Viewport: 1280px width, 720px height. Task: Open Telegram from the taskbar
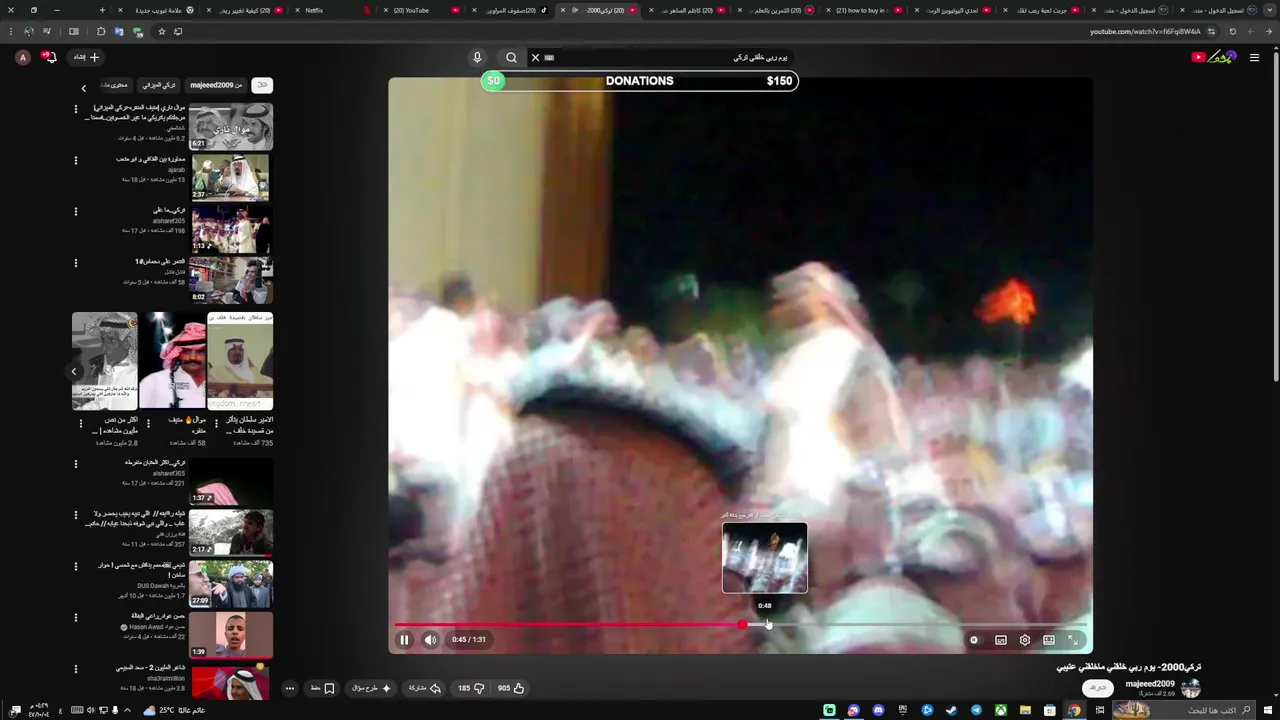point(976,710)
